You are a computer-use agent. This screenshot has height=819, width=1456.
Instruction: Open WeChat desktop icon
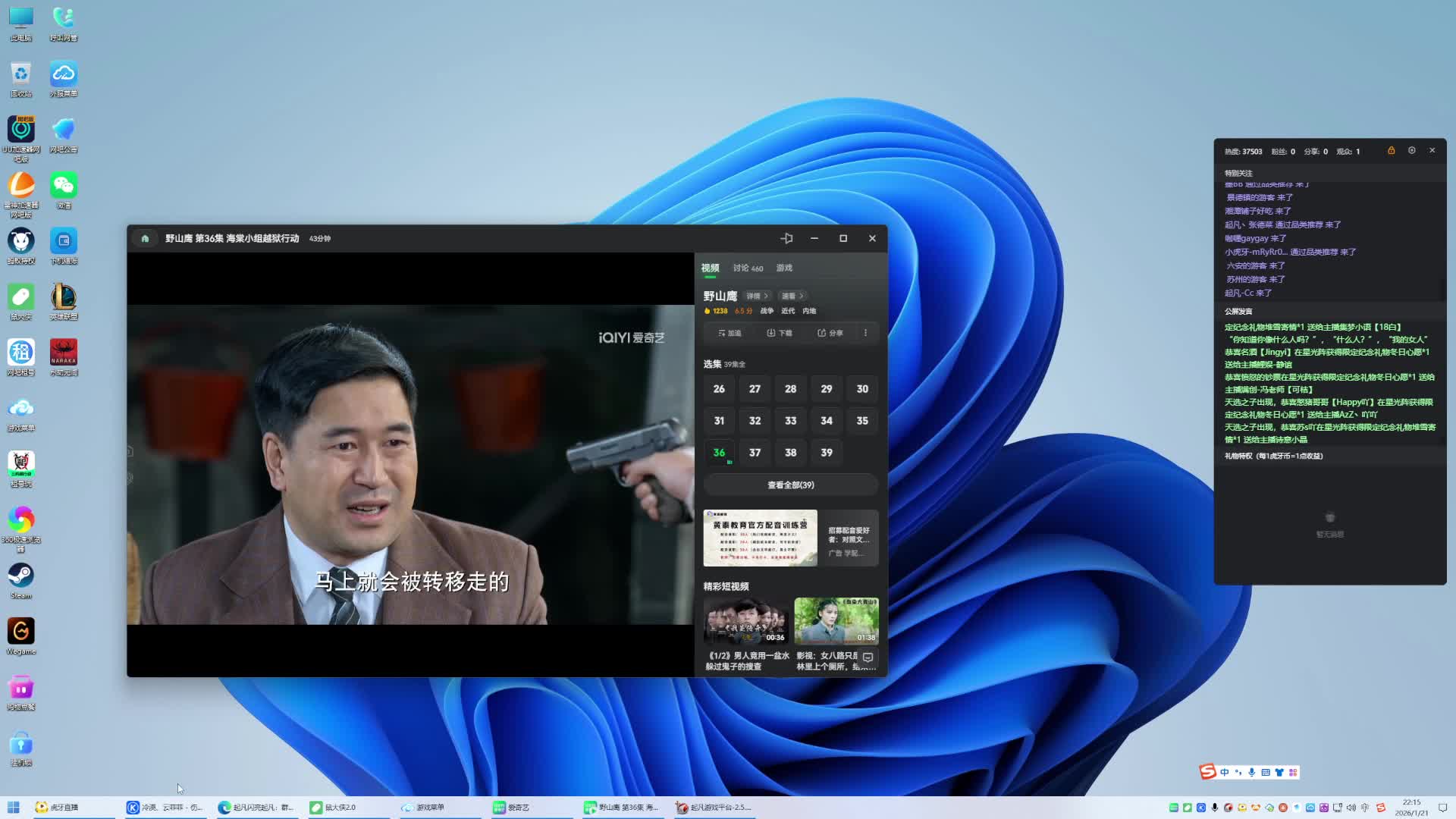pos(64,187)
